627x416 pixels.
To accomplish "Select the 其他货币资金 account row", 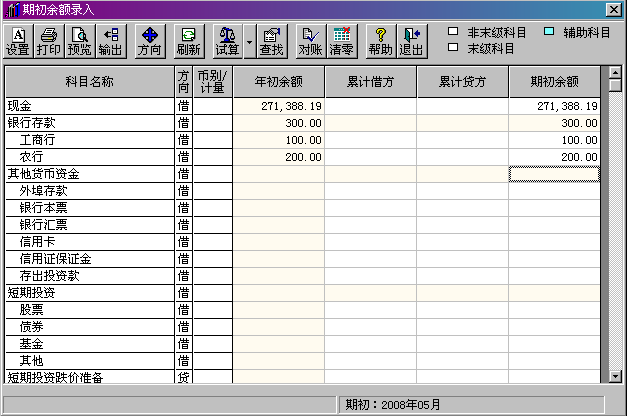I will coord(90,174).
